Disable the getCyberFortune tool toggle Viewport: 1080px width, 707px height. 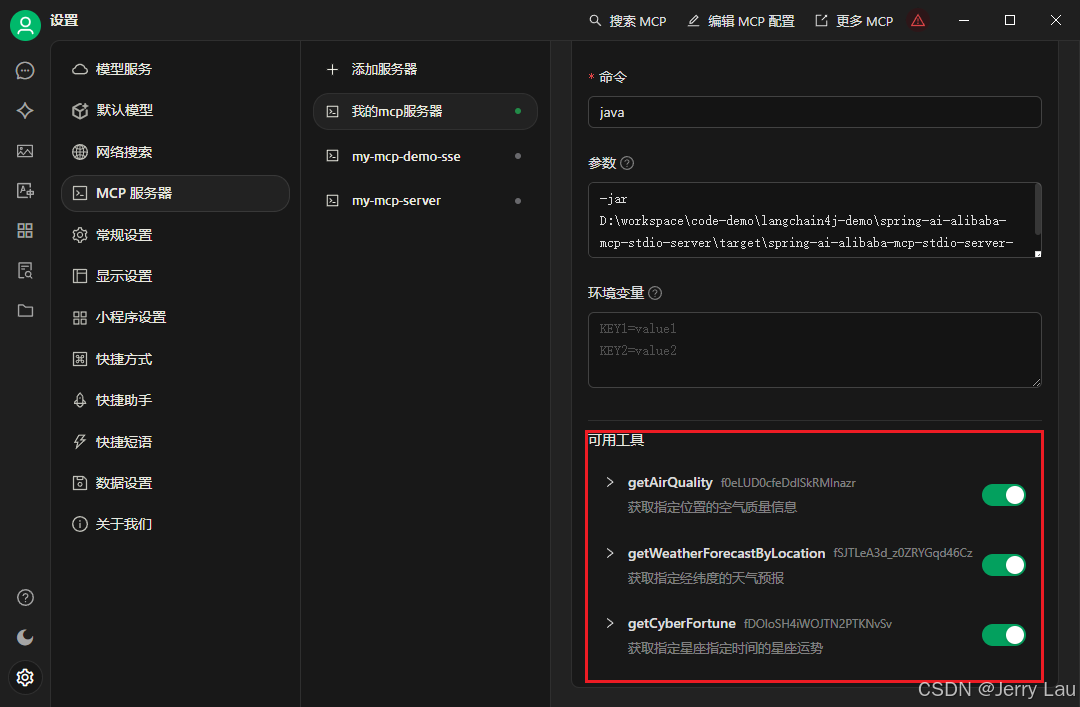point(1004,635)
